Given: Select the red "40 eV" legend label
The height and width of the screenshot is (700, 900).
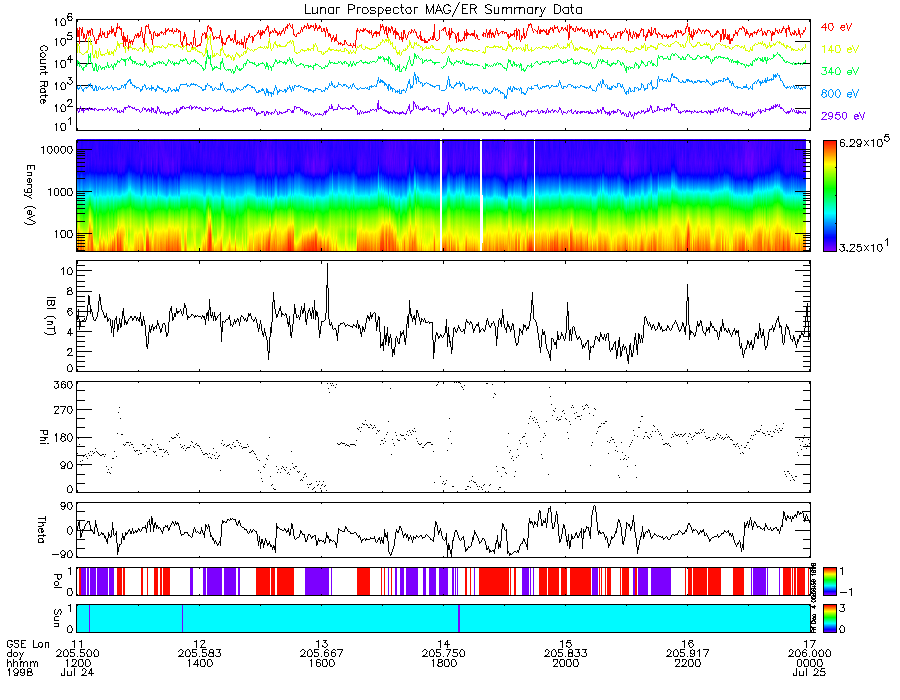Looking at the screenshot, I should click(x=836, y=27).
